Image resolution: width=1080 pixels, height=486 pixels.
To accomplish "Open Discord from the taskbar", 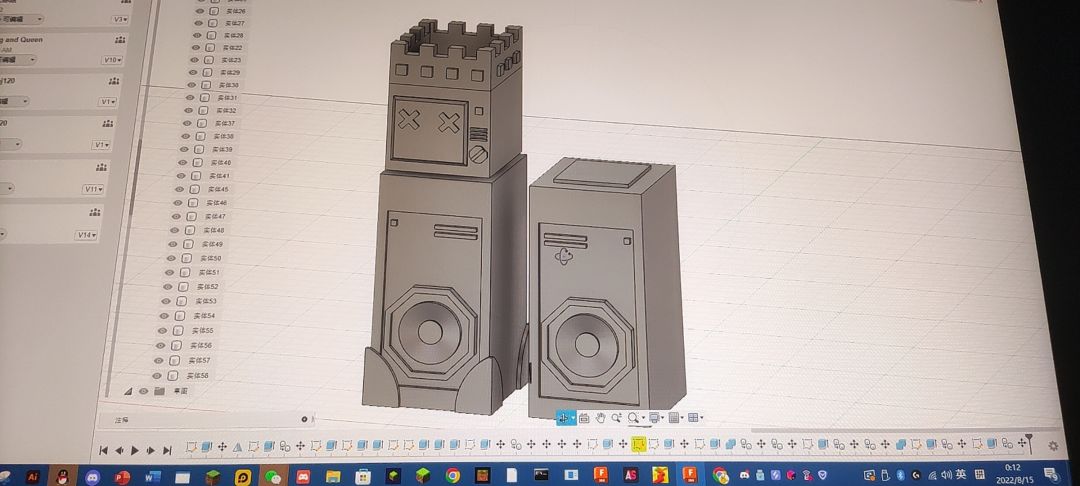I will (x=92, y=476).
